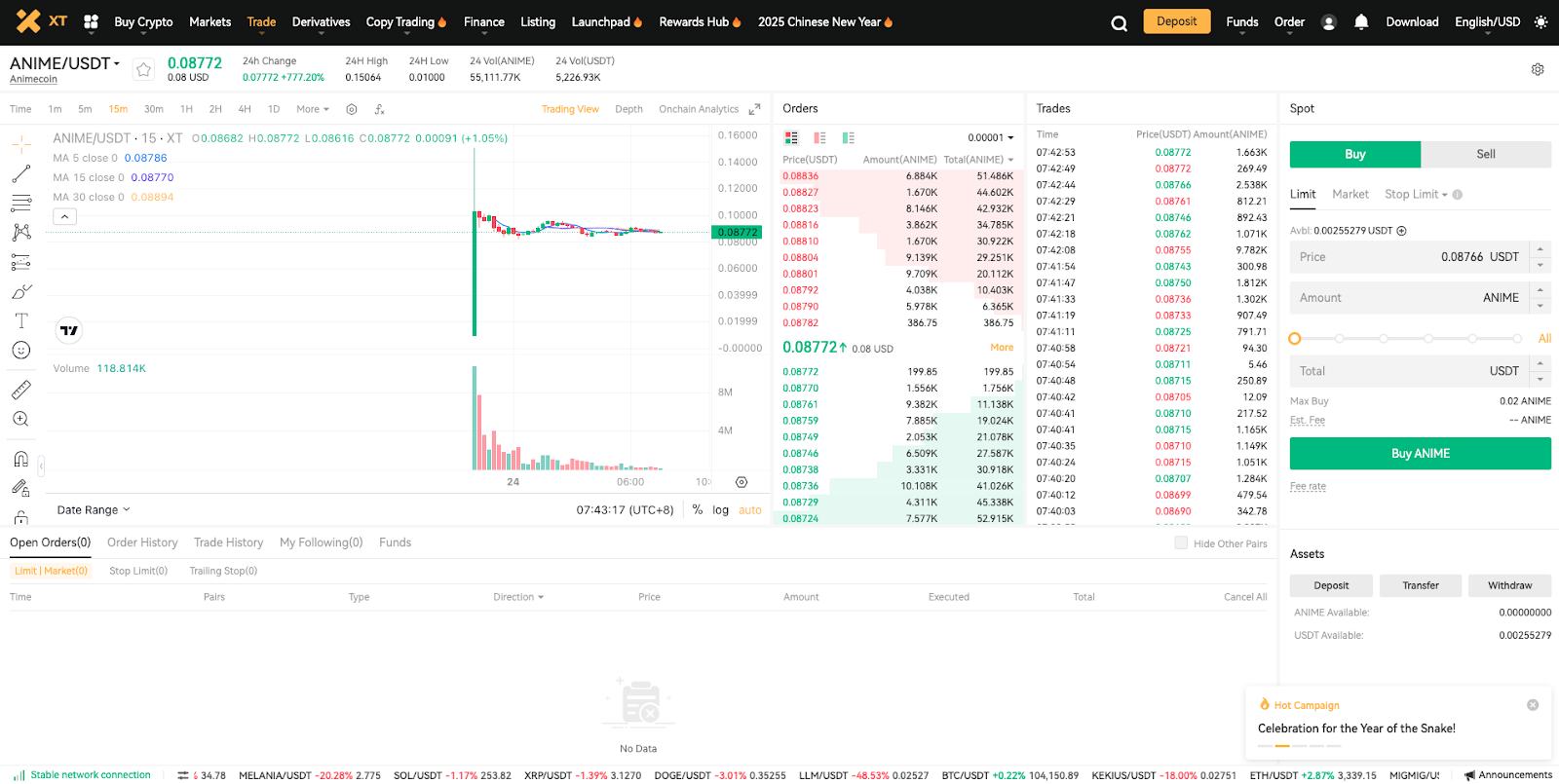Toggle light/dark theme icon
The width and height of the screenshot is (1559, 784).
1540,21
